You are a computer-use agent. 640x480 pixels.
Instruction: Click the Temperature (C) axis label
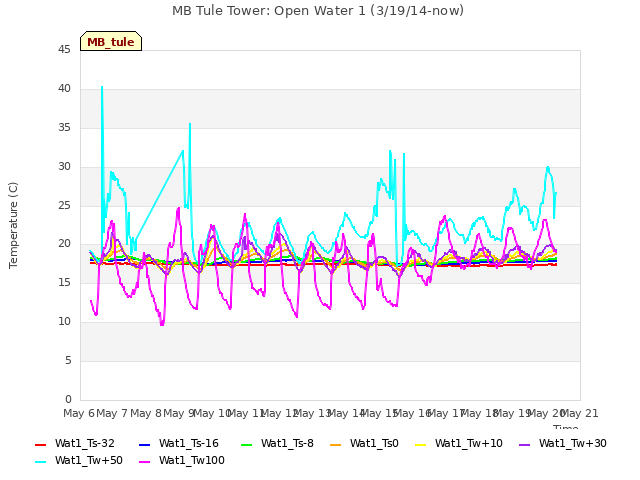coord(13,225)
